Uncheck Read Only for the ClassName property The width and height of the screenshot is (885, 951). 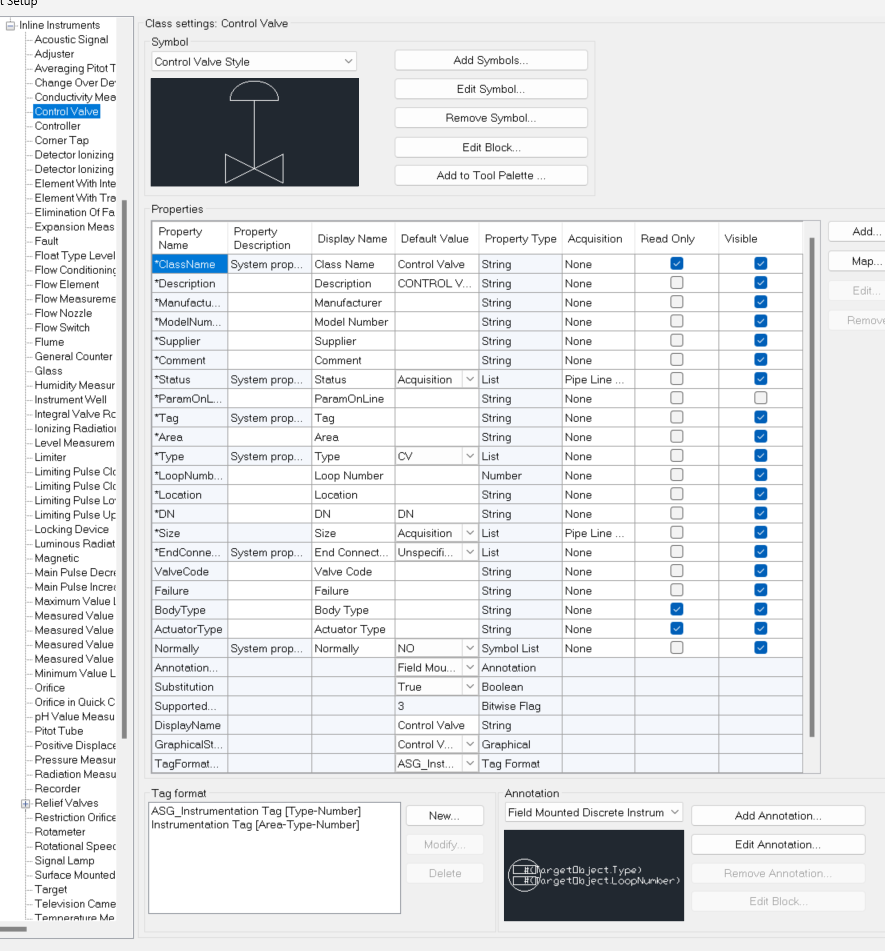pyautogui.click(x=677, y=264)
